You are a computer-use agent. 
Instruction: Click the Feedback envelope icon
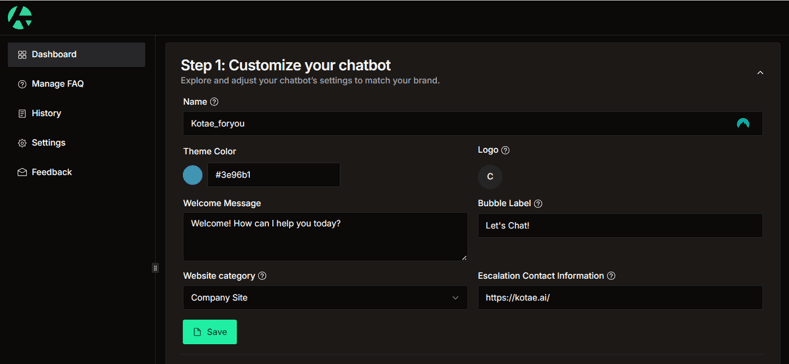click(22, 172)
